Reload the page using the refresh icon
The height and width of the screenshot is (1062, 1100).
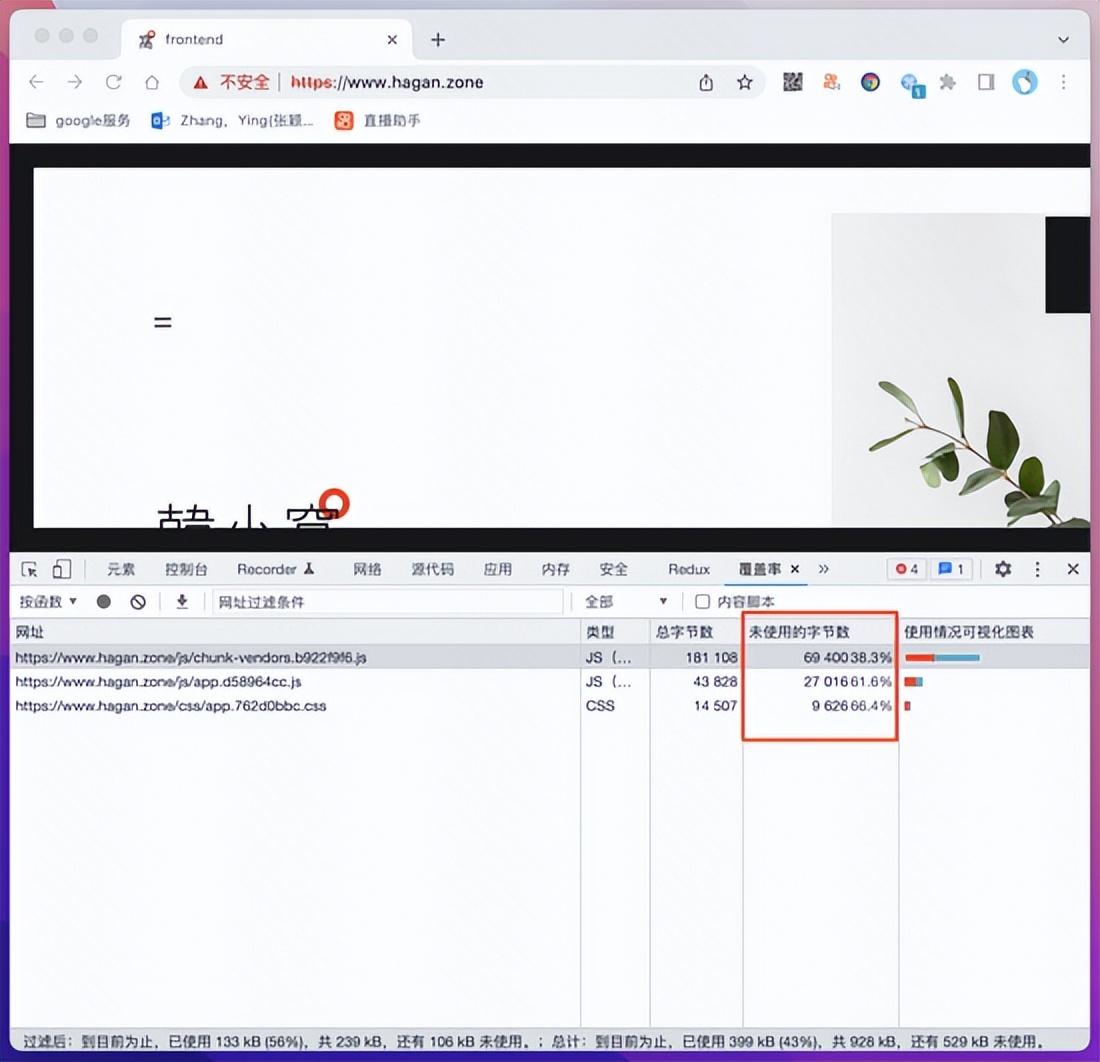point(113,82)
